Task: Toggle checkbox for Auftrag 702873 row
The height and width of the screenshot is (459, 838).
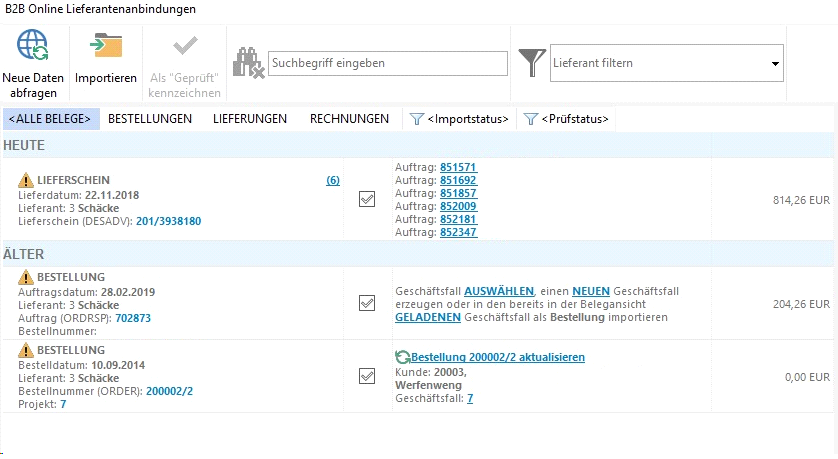Action: (367, 303)
